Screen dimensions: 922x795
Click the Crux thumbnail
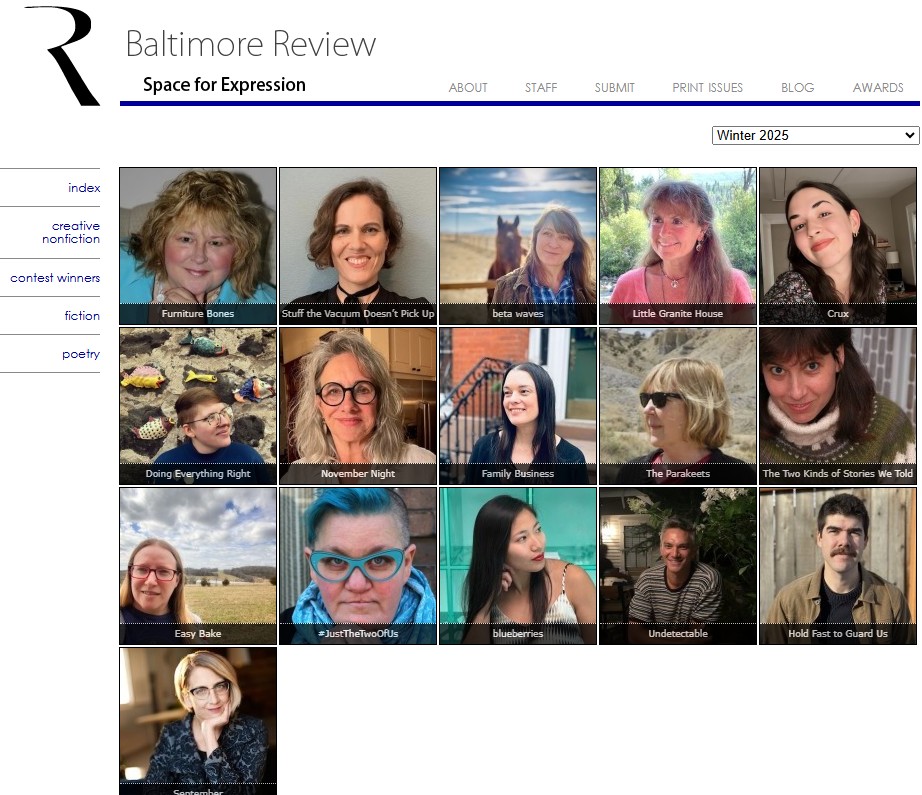[838, 246]
